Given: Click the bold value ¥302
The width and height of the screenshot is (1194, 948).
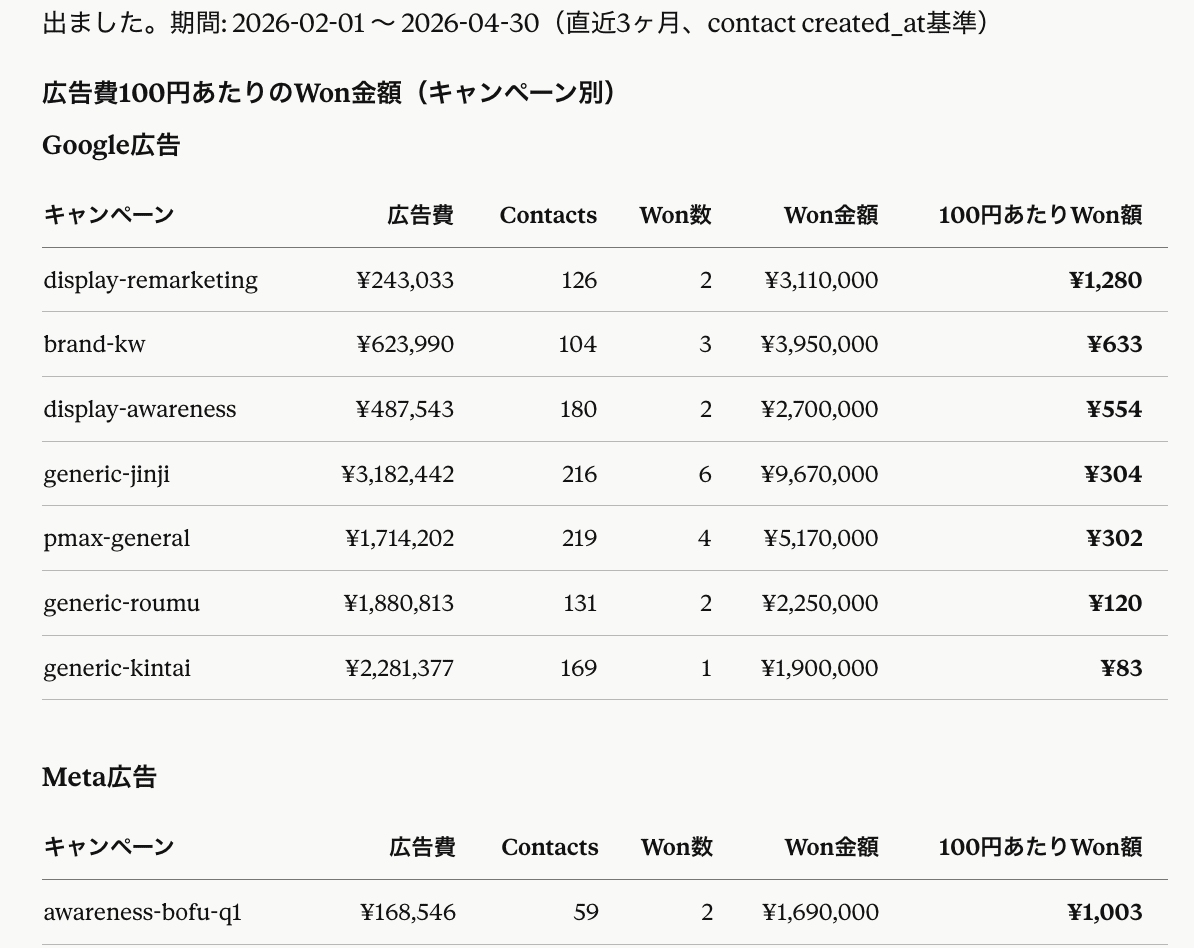Looking at the screenshot, I should (1114, 539).
